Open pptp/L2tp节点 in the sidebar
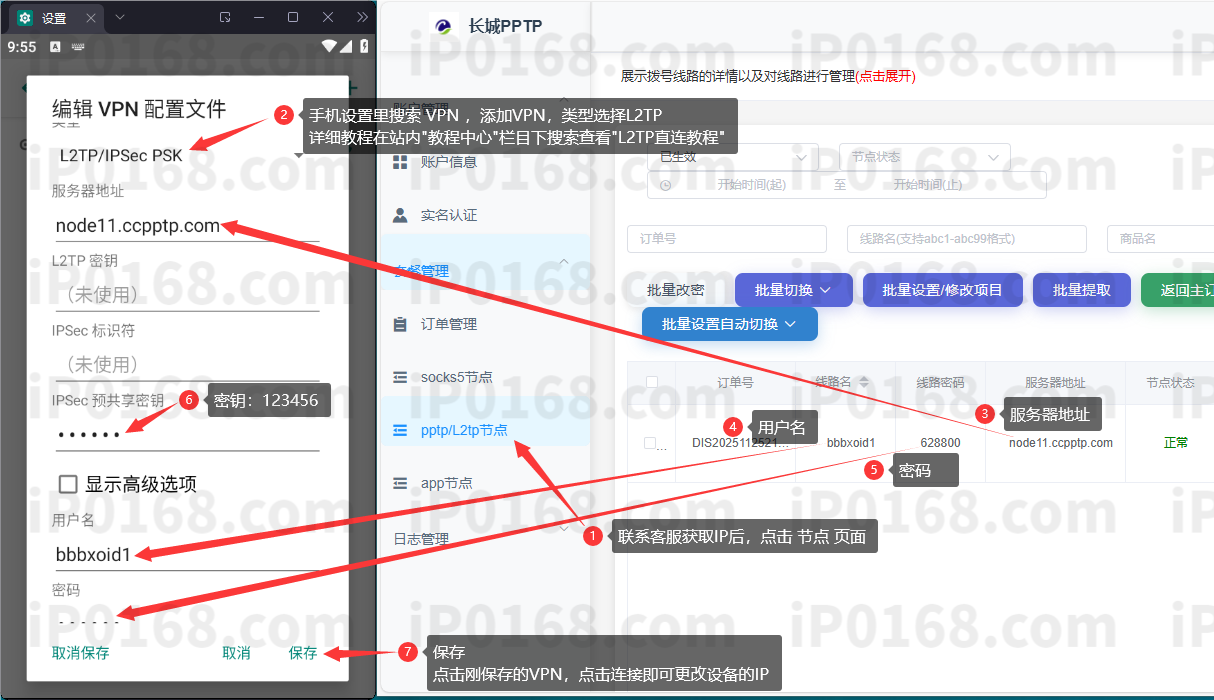The image size is (1214, 700). click(464, 430)
